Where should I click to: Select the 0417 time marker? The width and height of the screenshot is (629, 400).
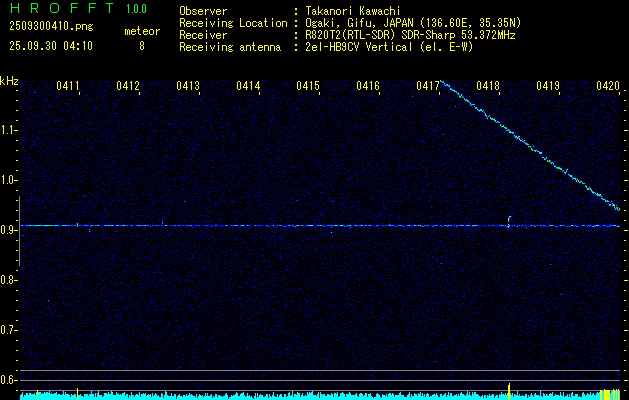click(x=428, y=87)
